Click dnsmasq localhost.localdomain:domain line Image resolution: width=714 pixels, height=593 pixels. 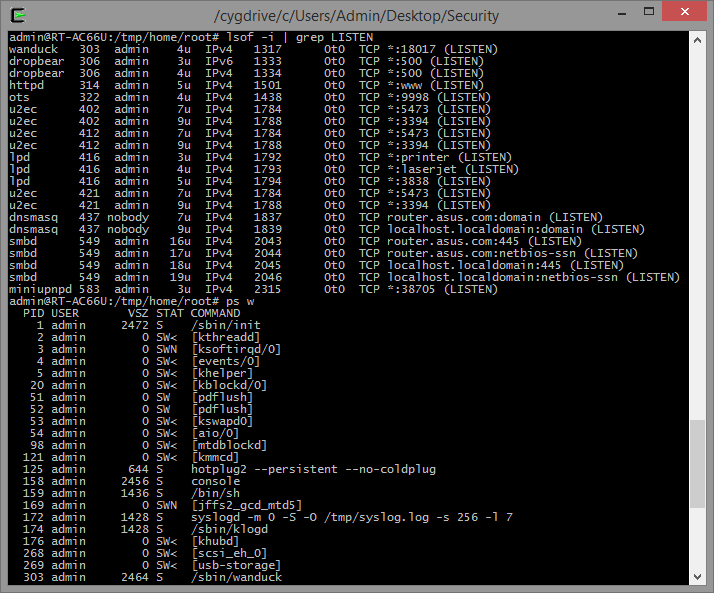coord(327,229)
